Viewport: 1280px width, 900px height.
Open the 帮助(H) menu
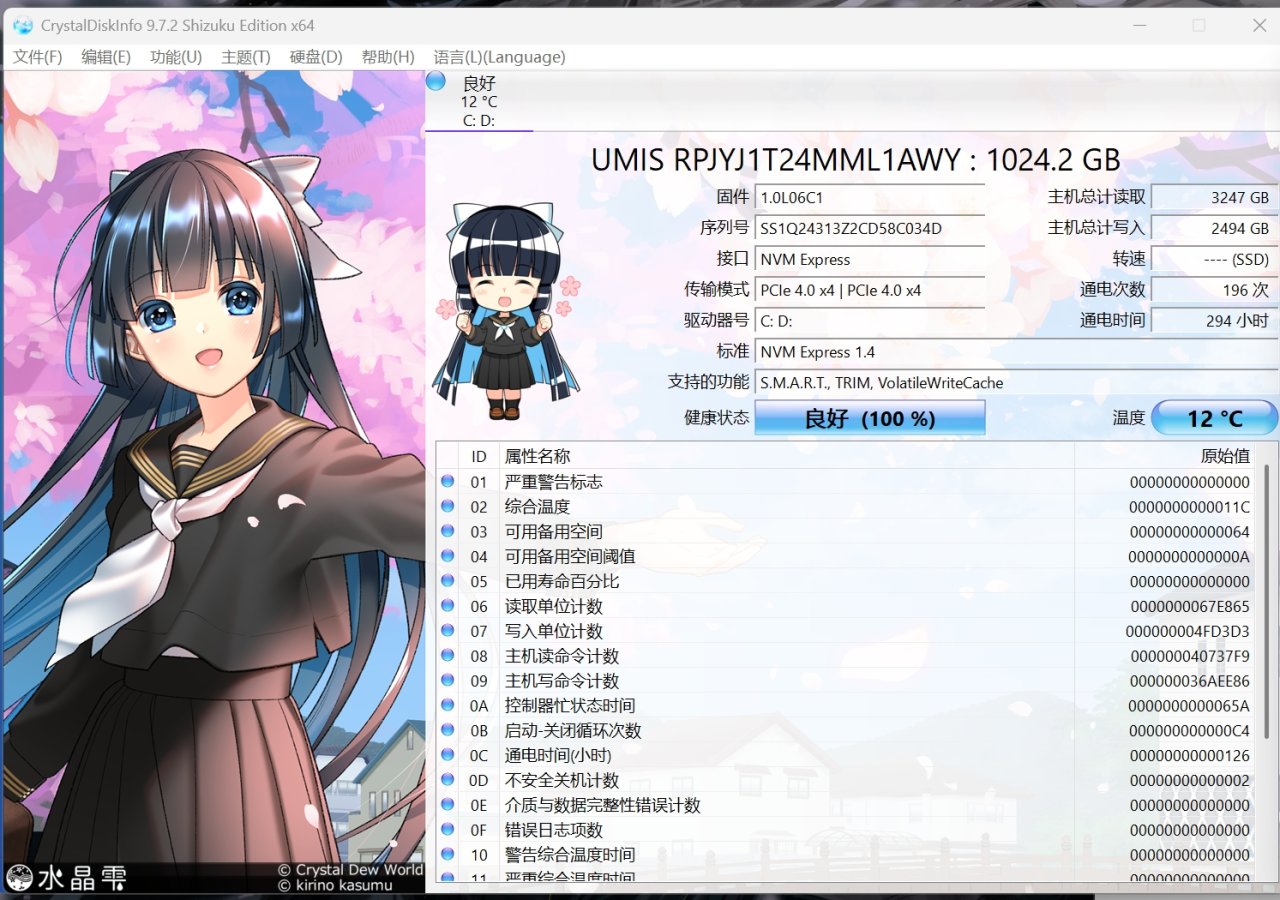(388, 57)
